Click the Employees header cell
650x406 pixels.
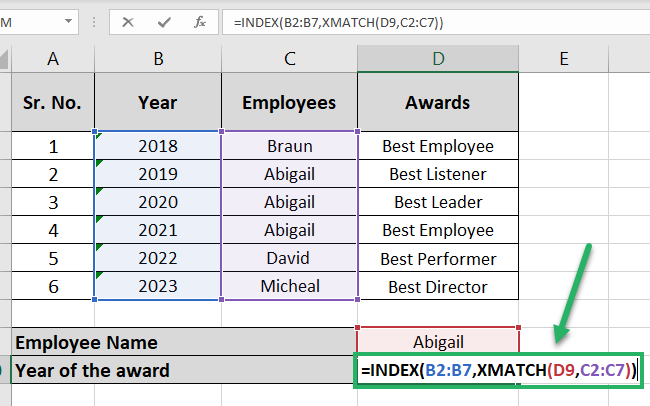point(290,102)
